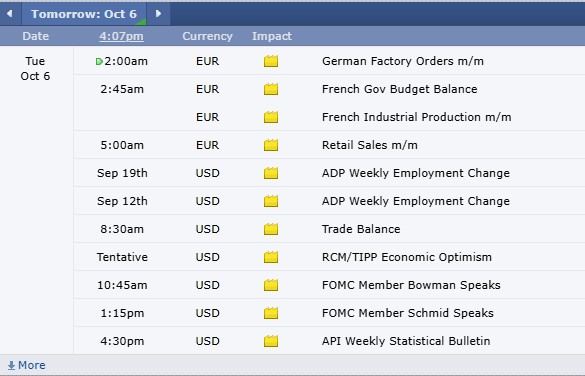Click impact icon for French Gov Budget Balance
Image resolution: width=585 pixels, height=376 pixels.
click(x=271, y=89)
